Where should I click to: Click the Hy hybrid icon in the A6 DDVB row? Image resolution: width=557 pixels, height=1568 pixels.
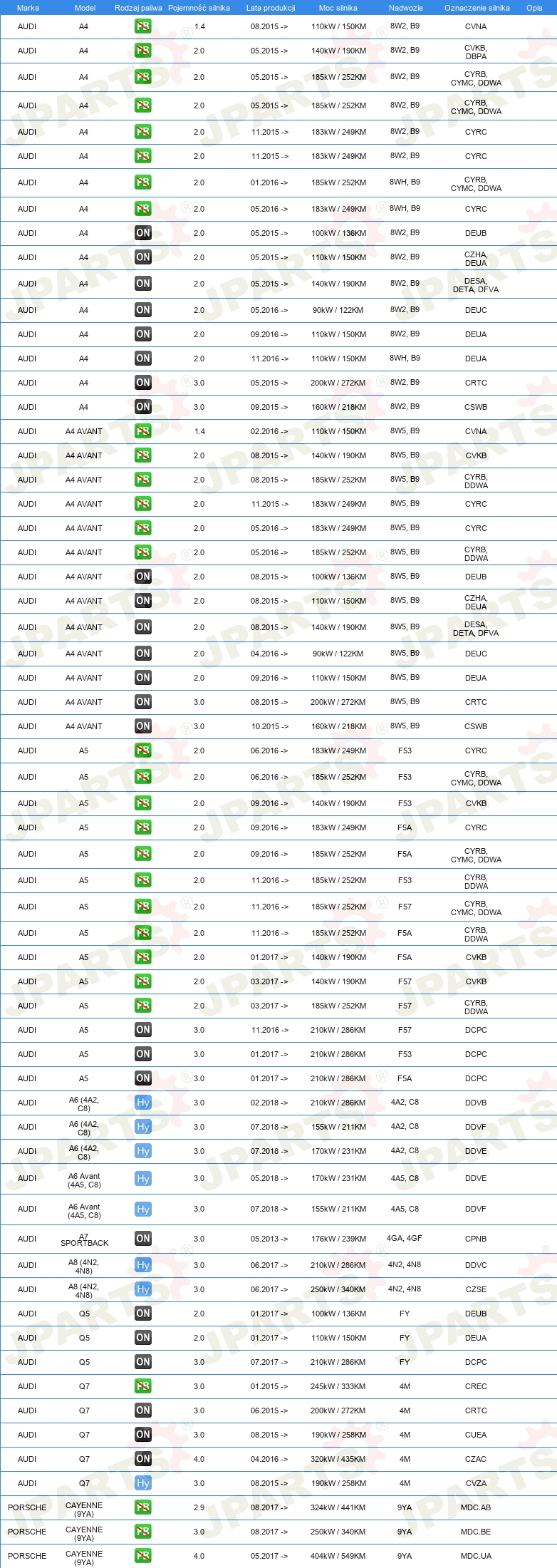coord(143,1103)
